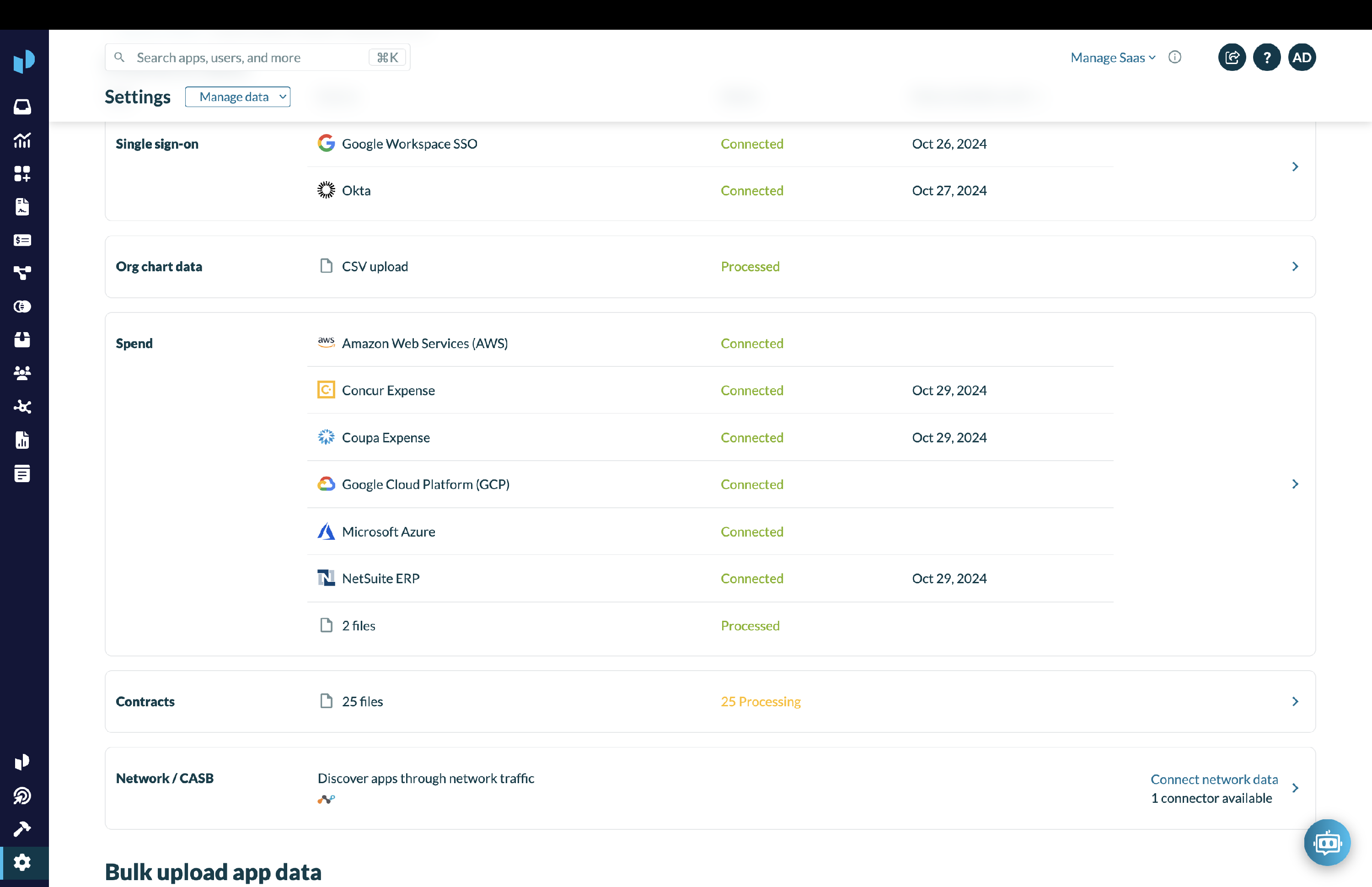Open the chatbot assistant floating button
The image size is (1372, 887).
coord(1327,843)
